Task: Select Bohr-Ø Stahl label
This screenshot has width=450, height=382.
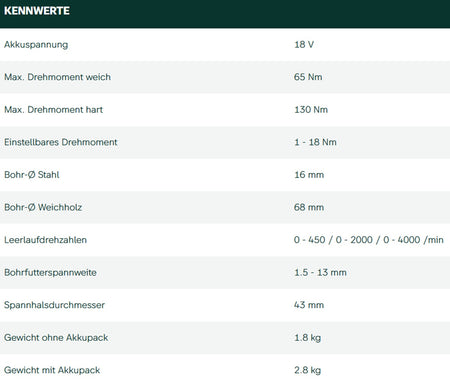Action: [x=32, y=175]
